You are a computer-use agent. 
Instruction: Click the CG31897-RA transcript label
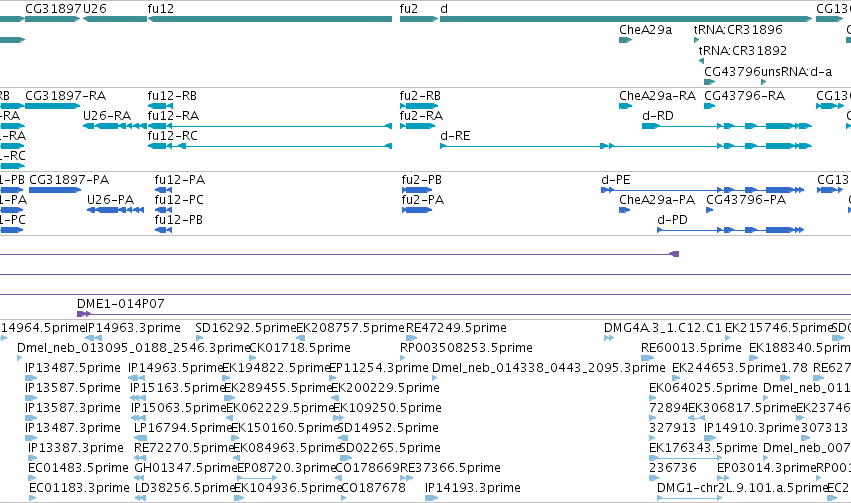coord(66,96)
